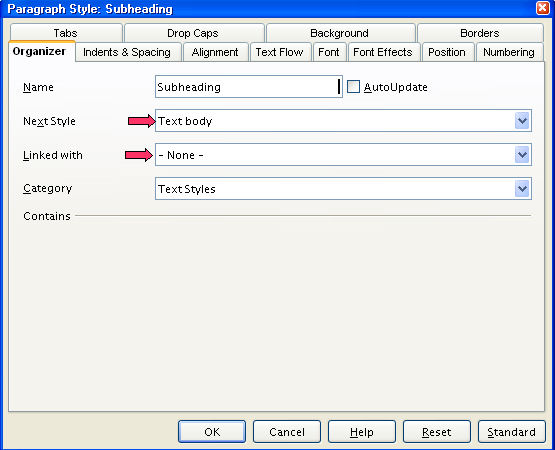555x450 pixels.
Task: Open the Category dropdown arrow
Action: [522, 189]
